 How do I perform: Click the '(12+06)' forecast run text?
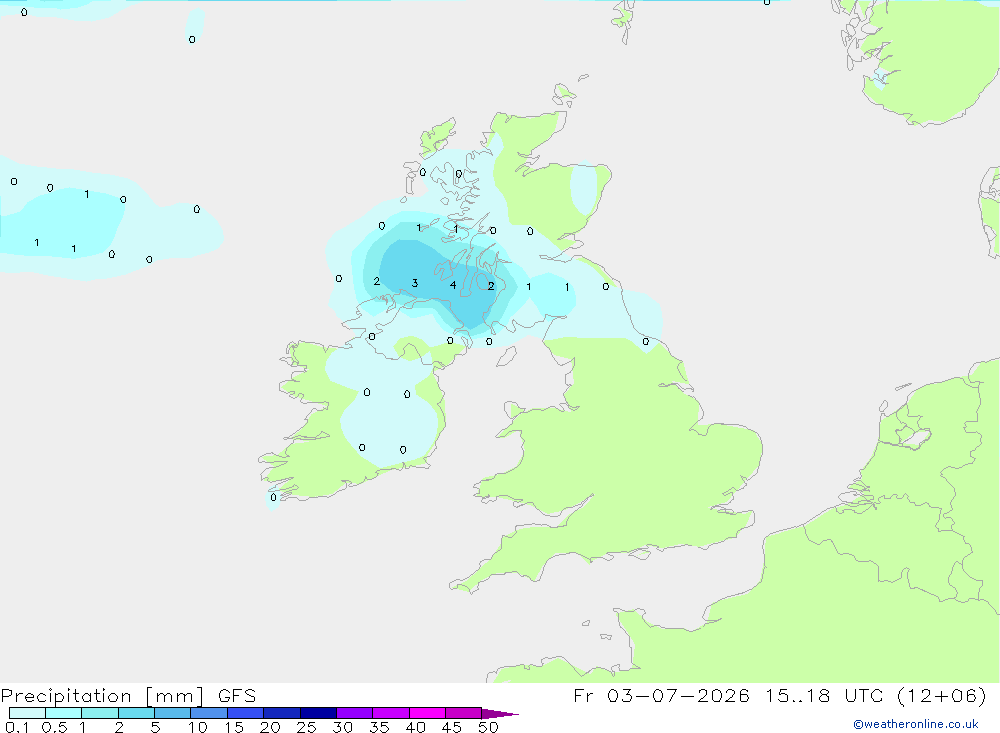pyautogui.click(x=941, y=695)
